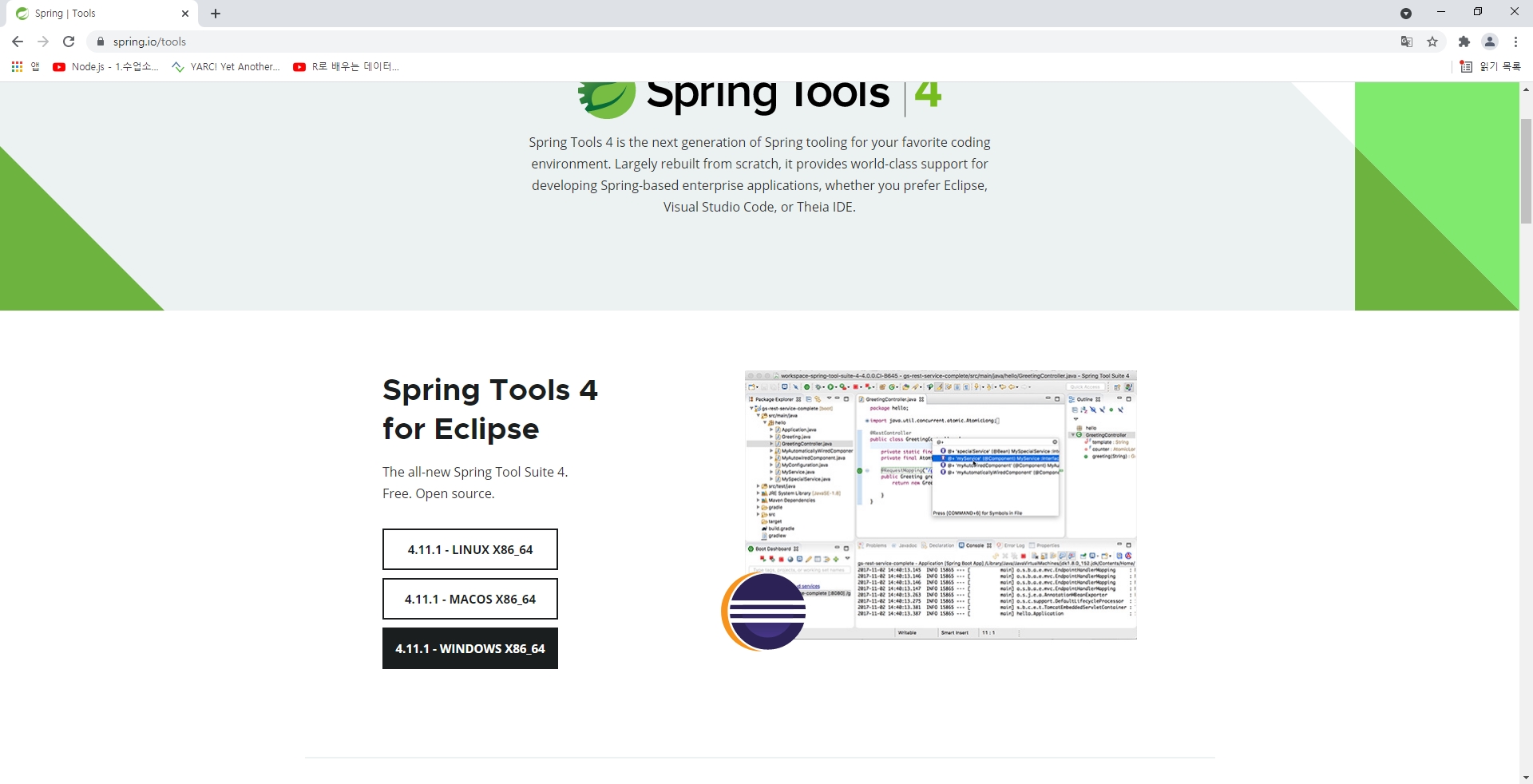1533x784 pixels.
Task: Download 4.11.1 - MACOS X86_64
Action: pyautogui.click(x=470, y=599)
